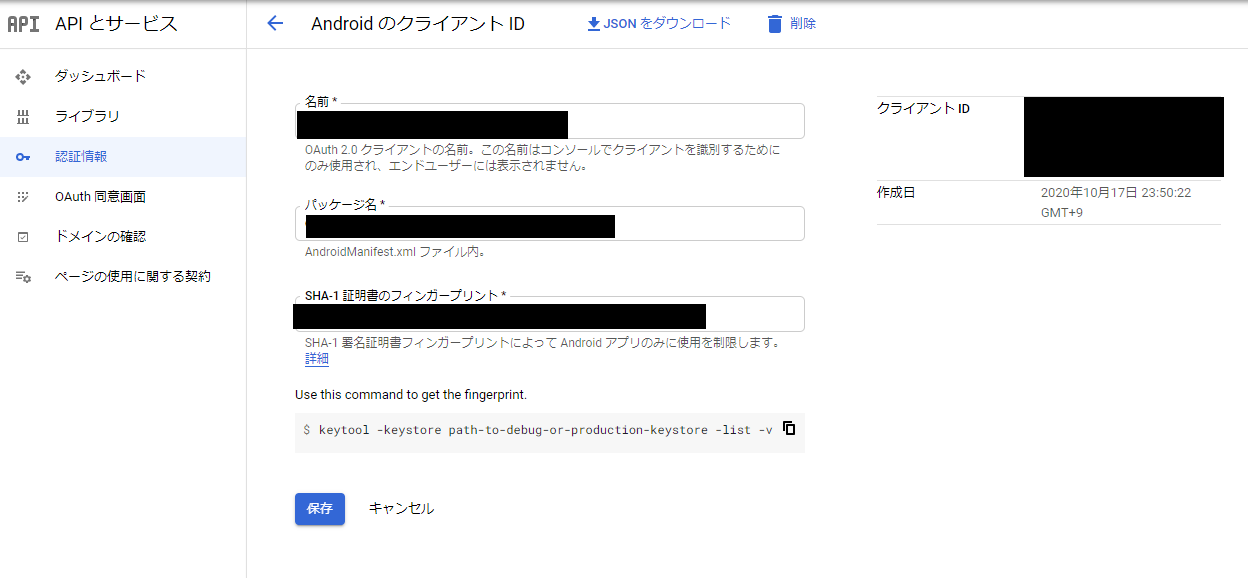Open ダッシュボード in the sidebar
1248x578 pixels.
pos(100,77)
